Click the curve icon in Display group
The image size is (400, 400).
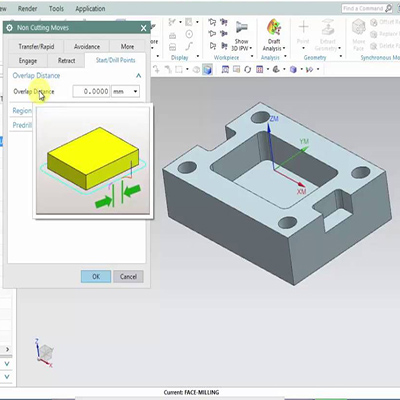(x=189, y=46)
